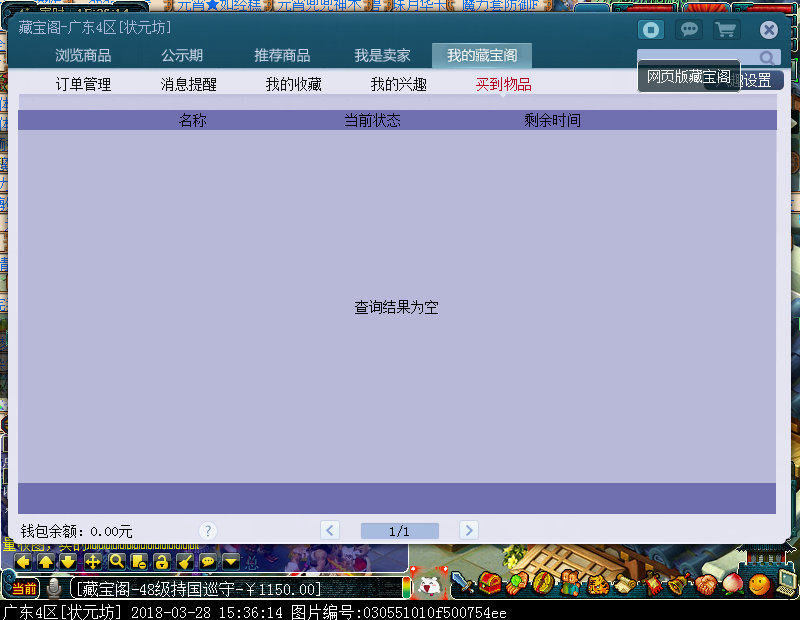Click the yellow broom clear-chat icon

[x=185, y=562]
